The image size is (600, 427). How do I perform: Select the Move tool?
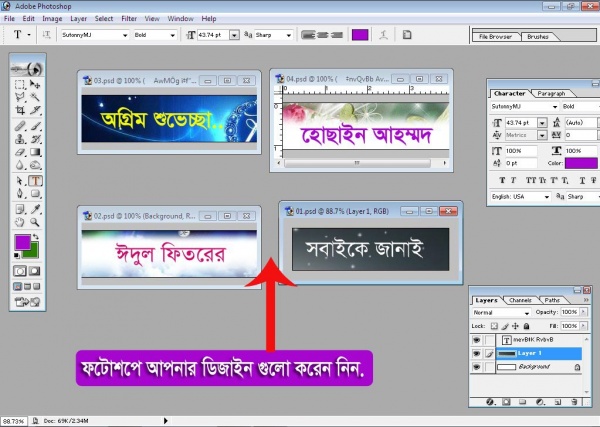point(35,84)
